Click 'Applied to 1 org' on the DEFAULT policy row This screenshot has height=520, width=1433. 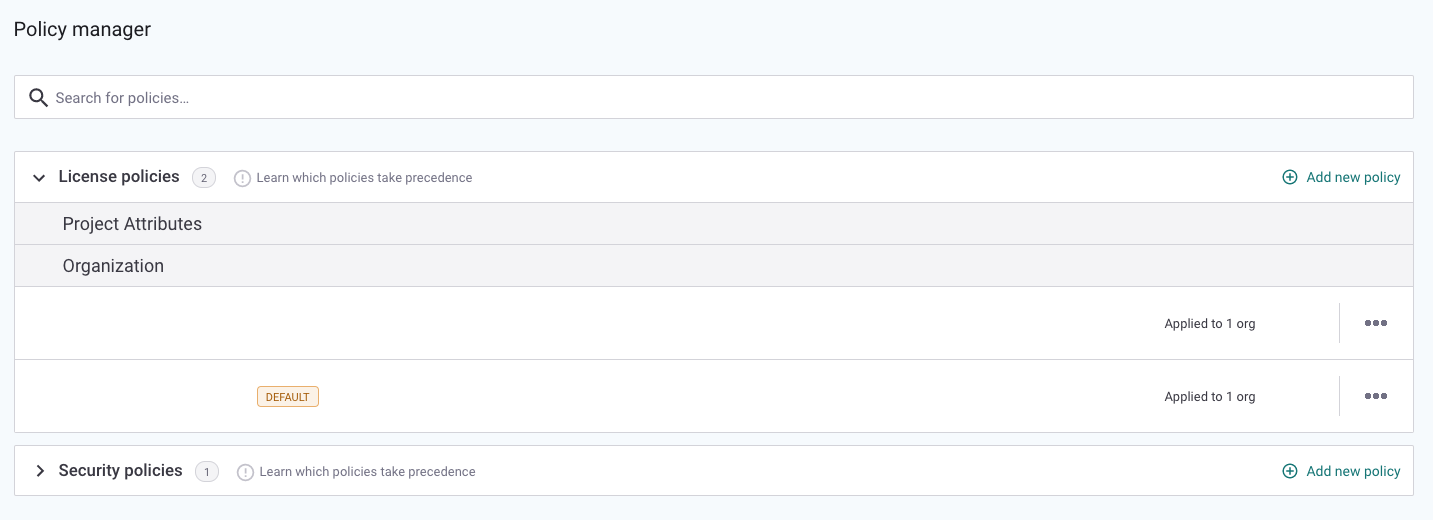(1209, 397)
